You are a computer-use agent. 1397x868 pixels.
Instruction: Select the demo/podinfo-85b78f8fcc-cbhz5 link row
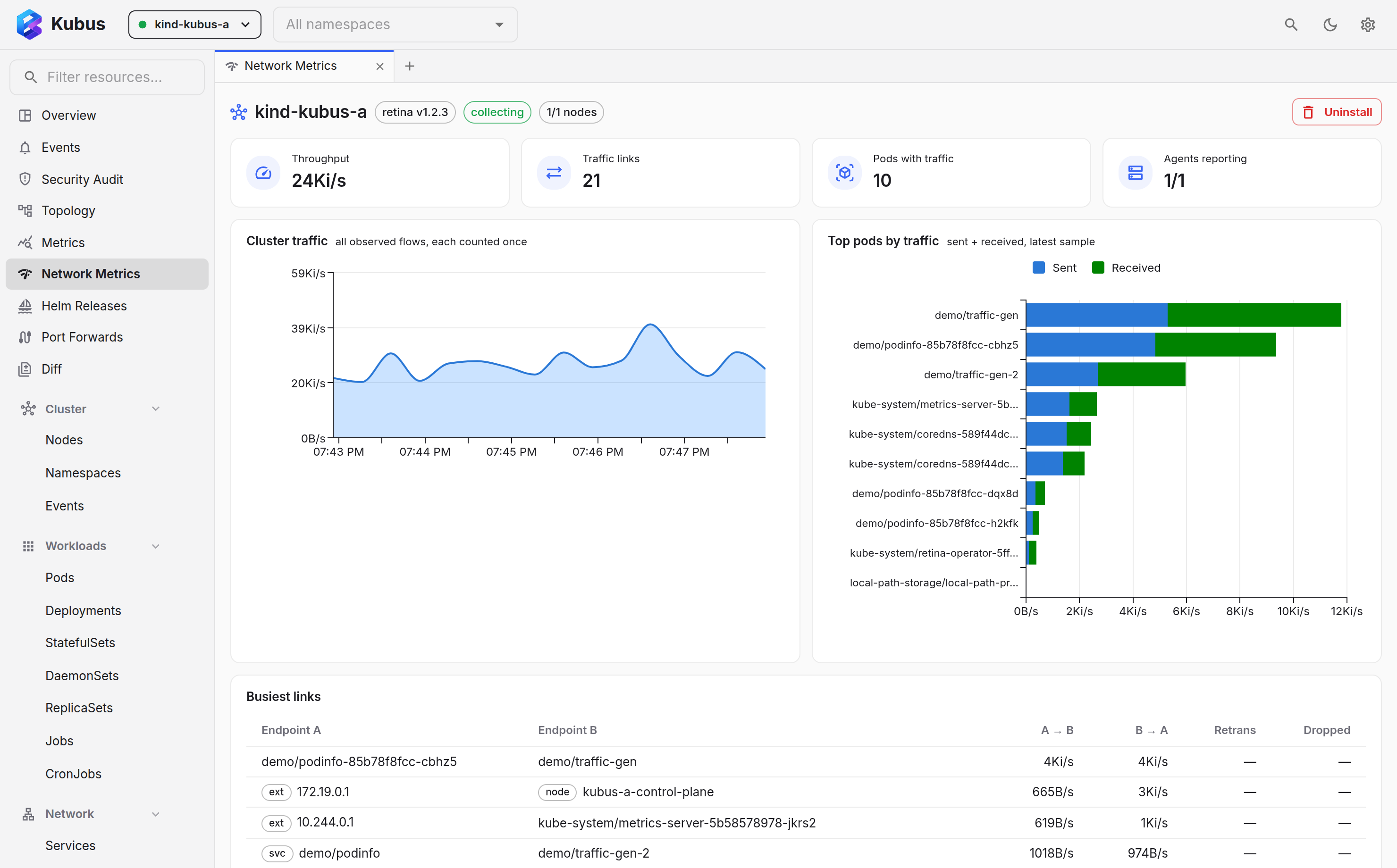806,762
